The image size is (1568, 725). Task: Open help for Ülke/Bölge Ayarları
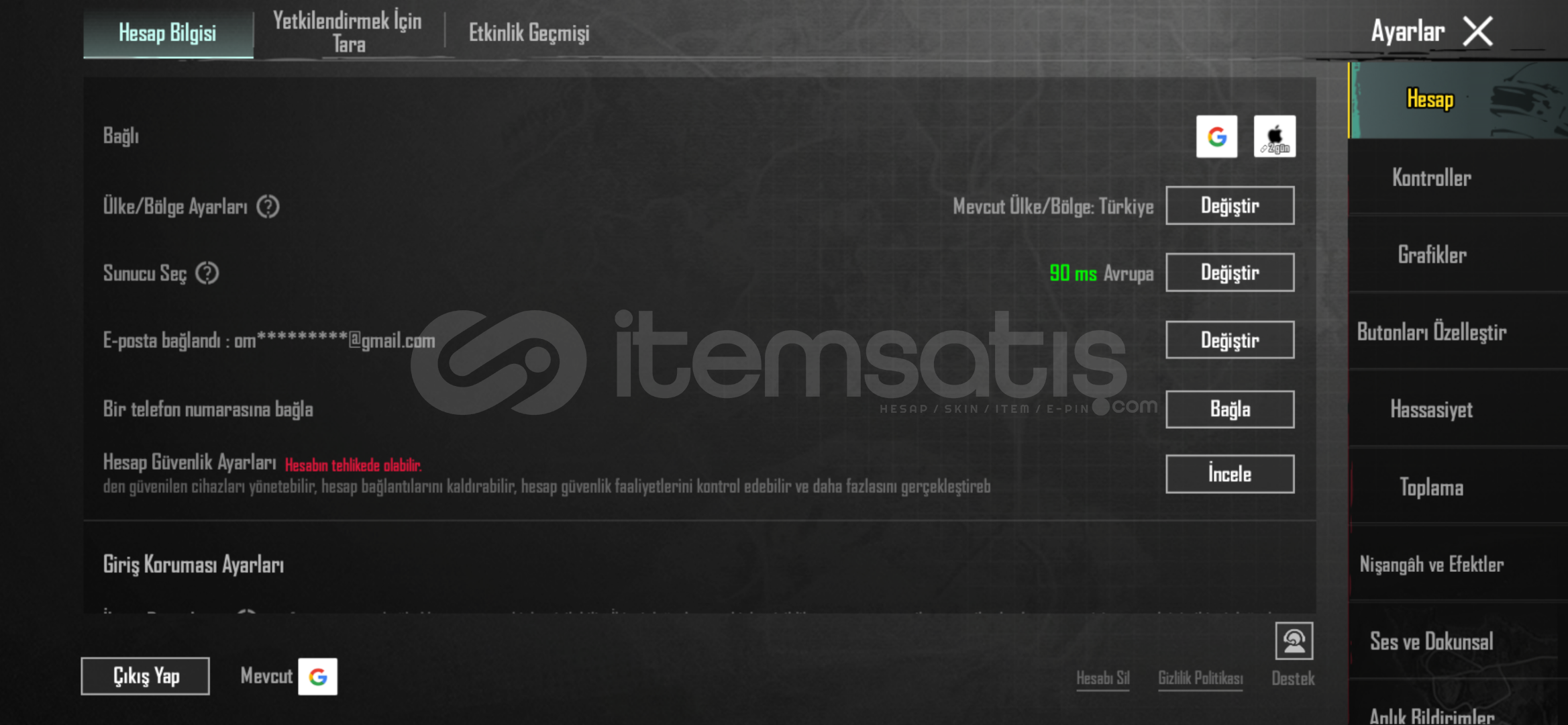[268, 207]
